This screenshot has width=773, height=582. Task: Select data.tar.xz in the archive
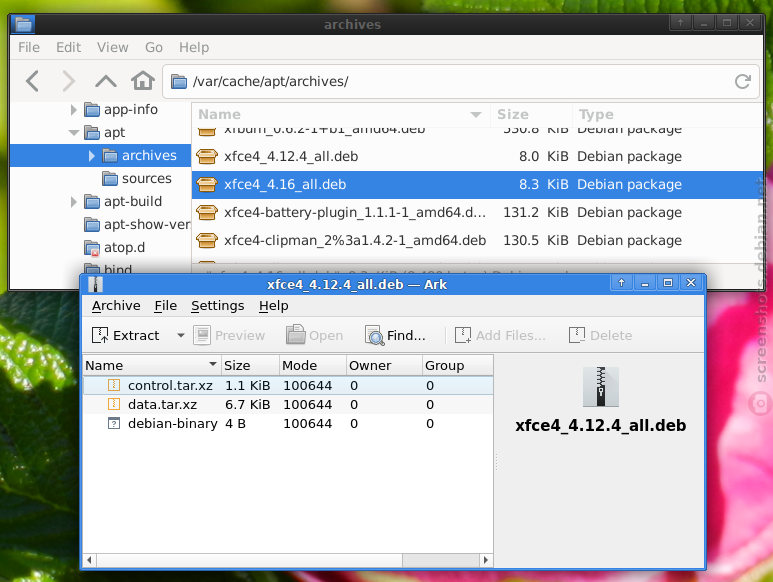pyautogui.click(x=288, y=405)
